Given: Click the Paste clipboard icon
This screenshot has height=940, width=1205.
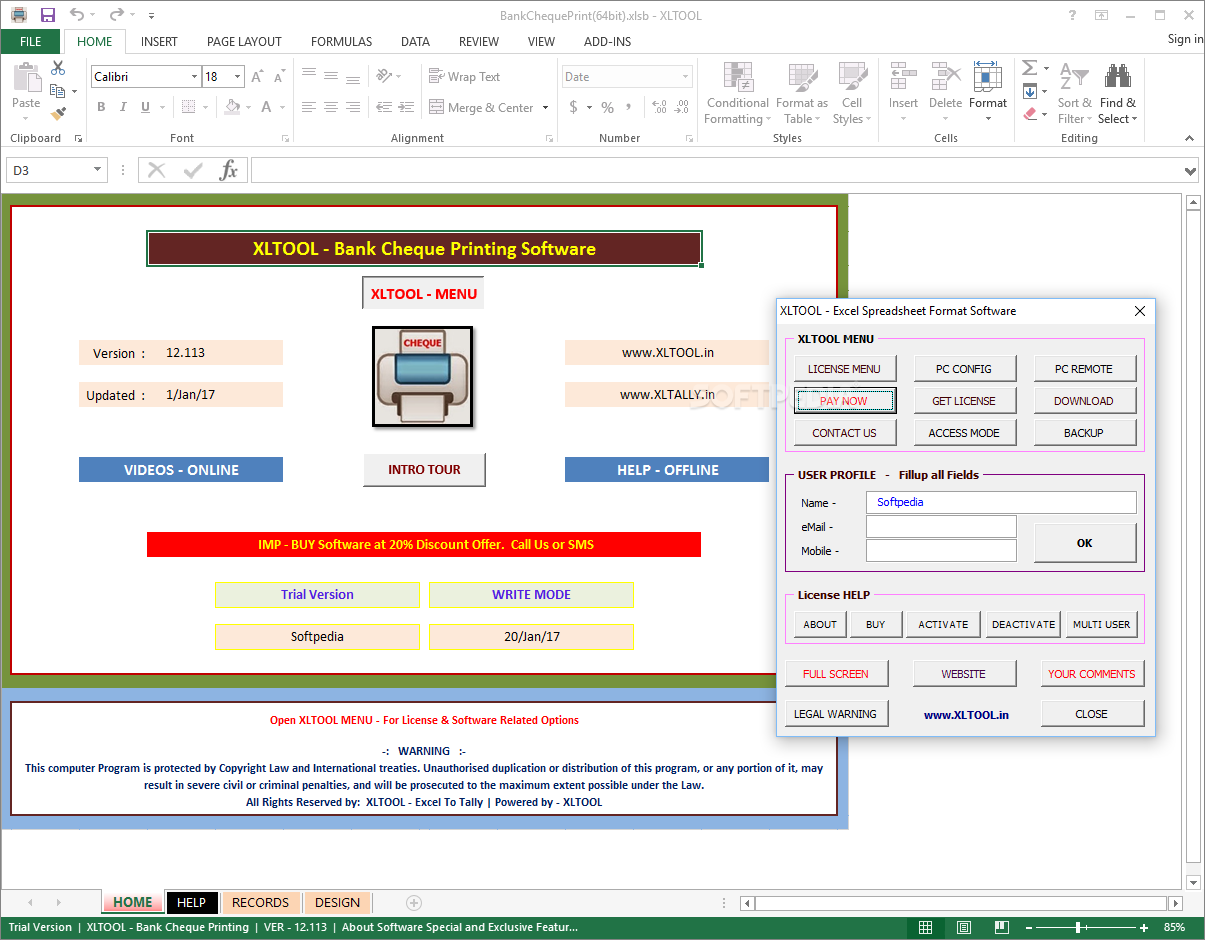Looking at the screenshot, I should pos(26,76).
